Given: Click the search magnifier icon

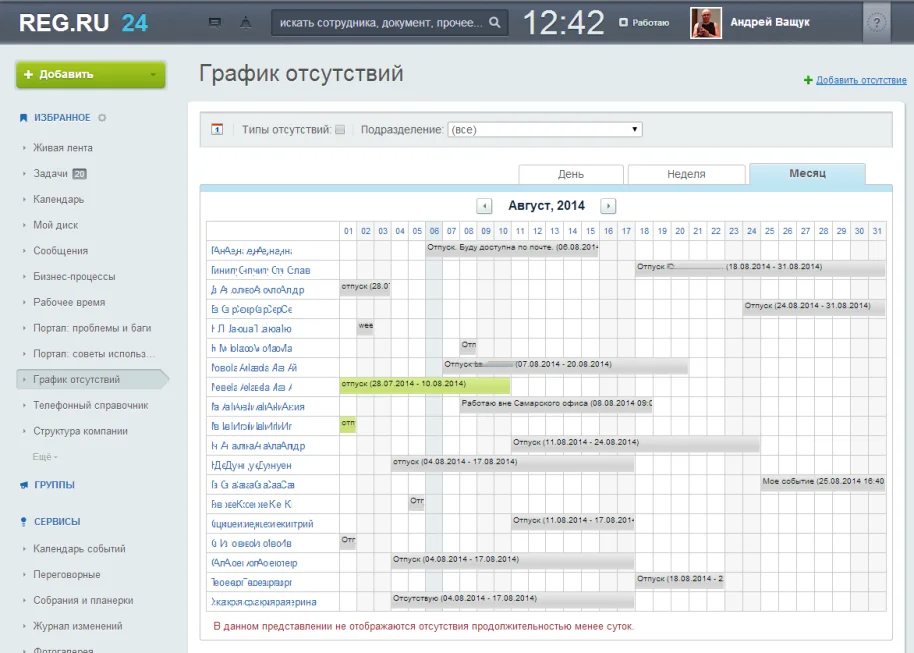Looking at the screenshot, I should click(x=494, y=22).
